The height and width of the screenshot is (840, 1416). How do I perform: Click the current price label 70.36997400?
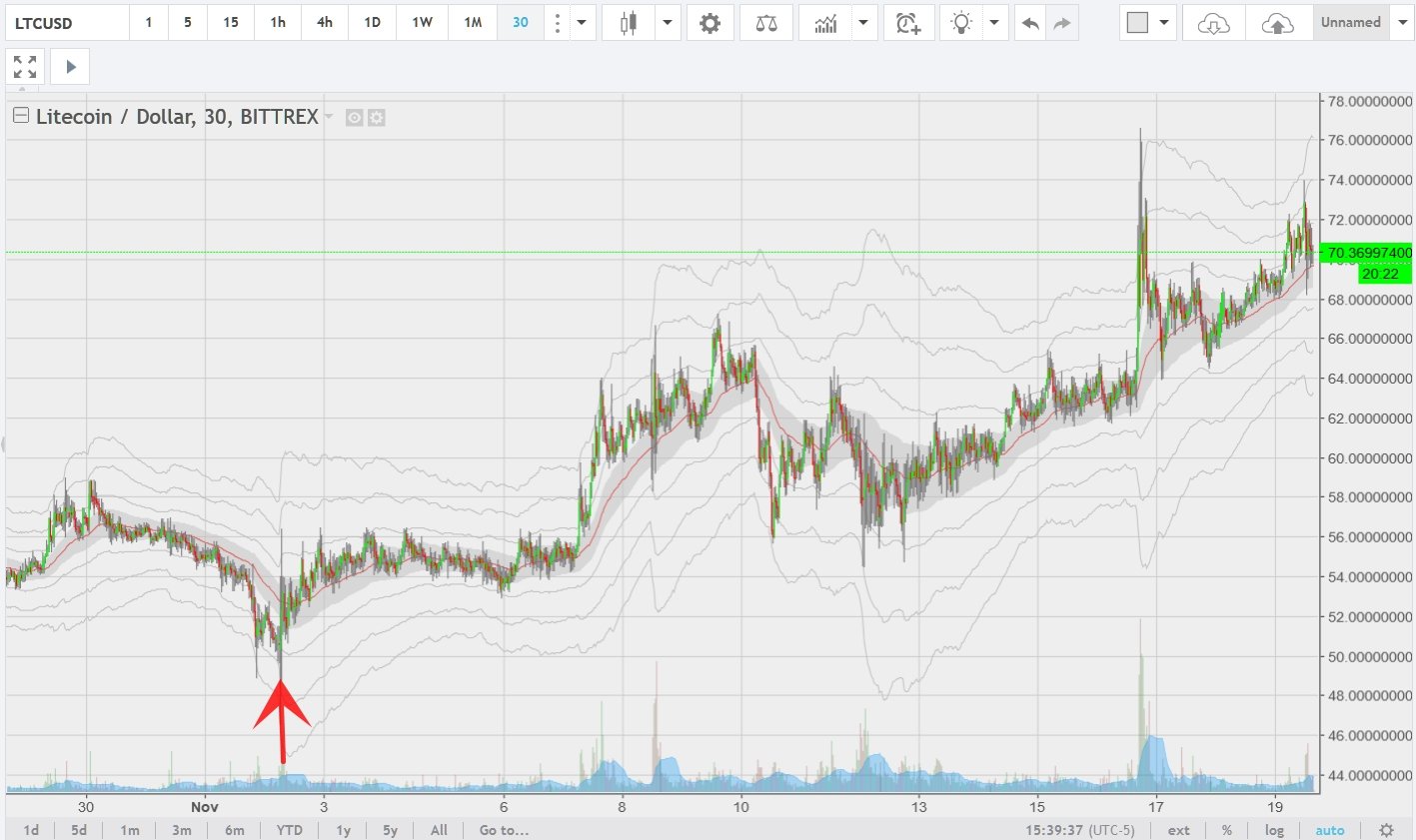point(1367,253)
